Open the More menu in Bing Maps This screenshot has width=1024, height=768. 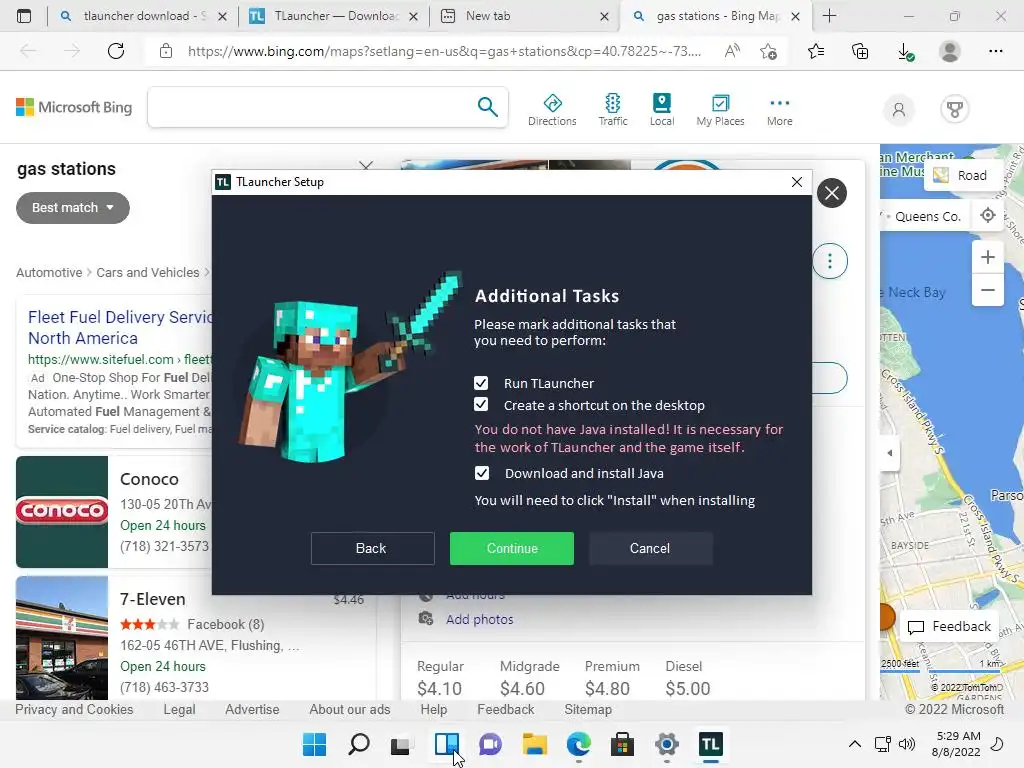click(x=780, y=110)
